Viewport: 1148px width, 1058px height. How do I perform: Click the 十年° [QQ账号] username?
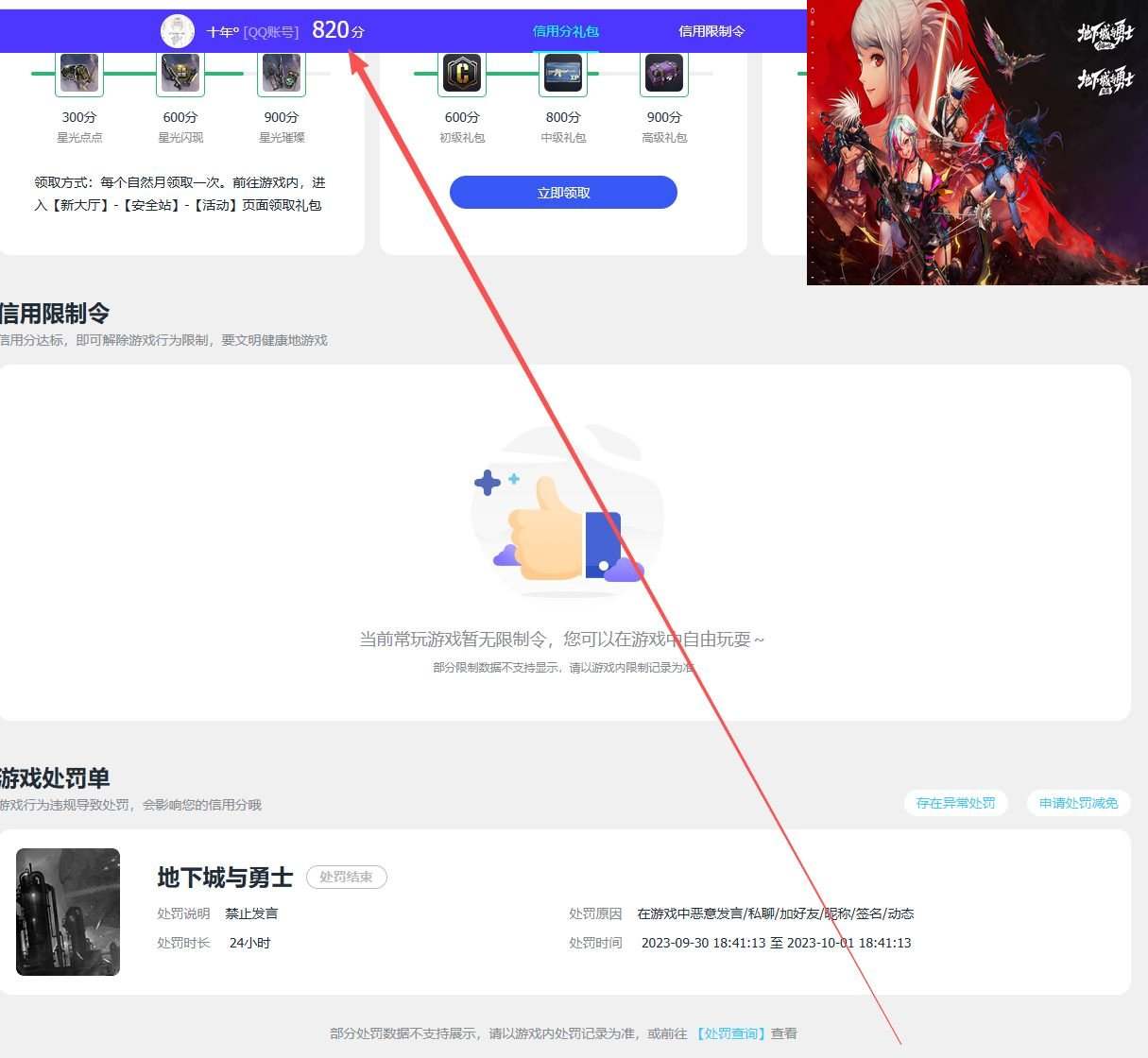coord(252,32)
